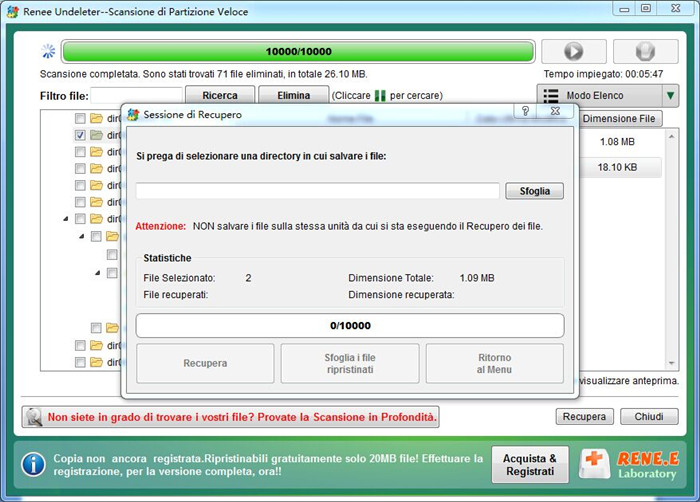
Task: Uncheck the checked second folder checkbox
Action: point(80,135)
